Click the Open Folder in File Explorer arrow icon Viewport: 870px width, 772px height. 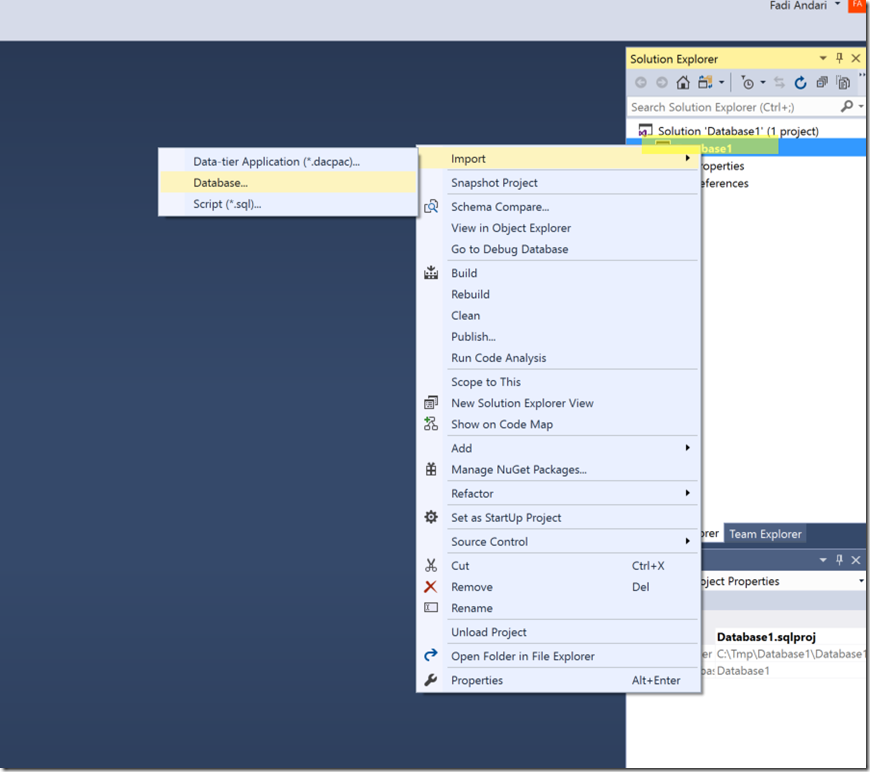click(x=431, y=655)
